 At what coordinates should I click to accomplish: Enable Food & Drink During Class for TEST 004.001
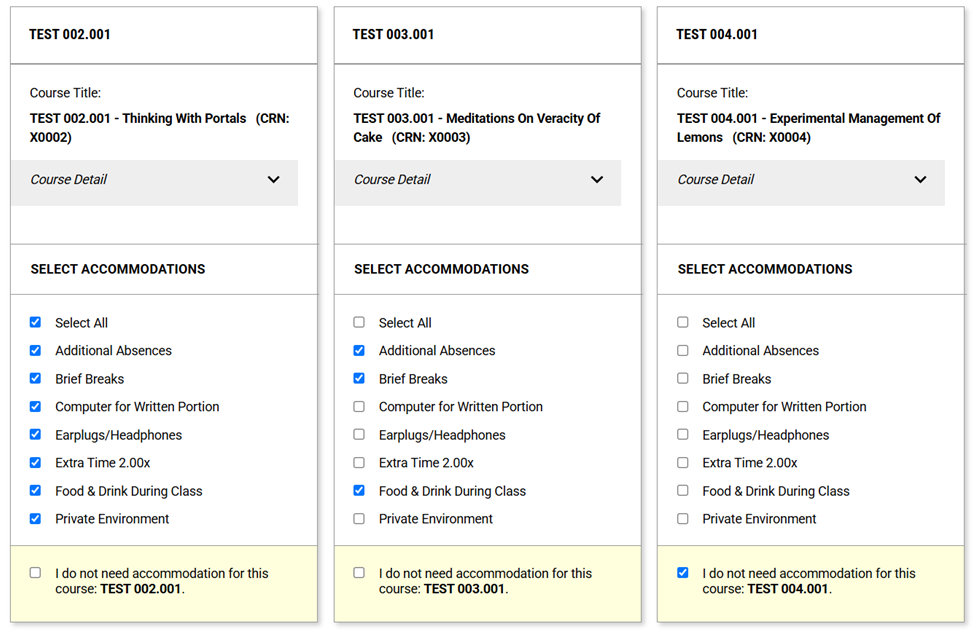683,490
